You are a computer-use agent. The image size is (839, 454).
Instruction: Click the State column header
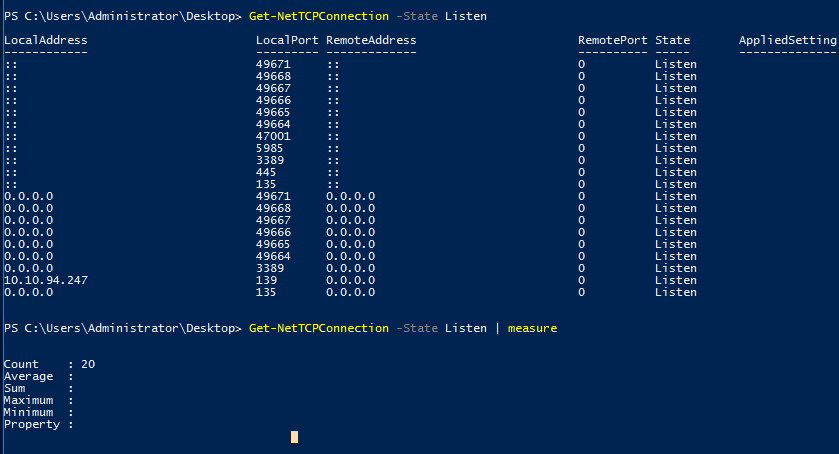672,40
